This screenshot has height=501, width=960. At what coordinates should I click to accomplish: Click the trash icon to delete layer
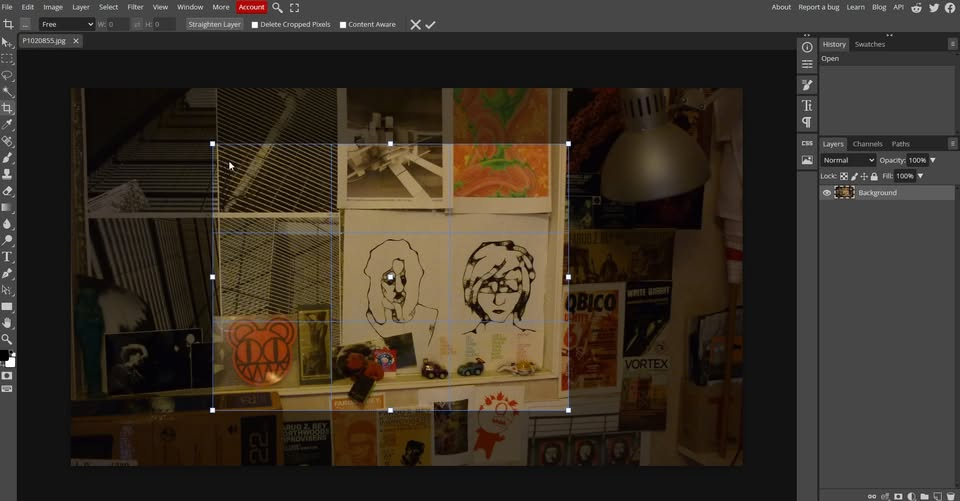point(950,496)
